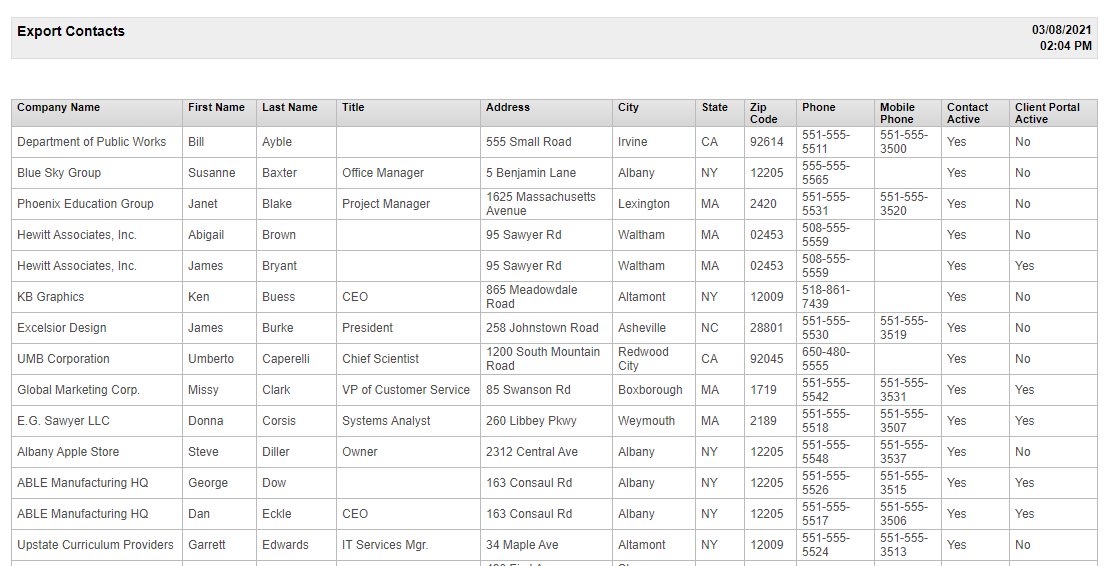This screenshot has height=566, width=1109.
Task: Click last name Caperelli
Action: point(286,359)
